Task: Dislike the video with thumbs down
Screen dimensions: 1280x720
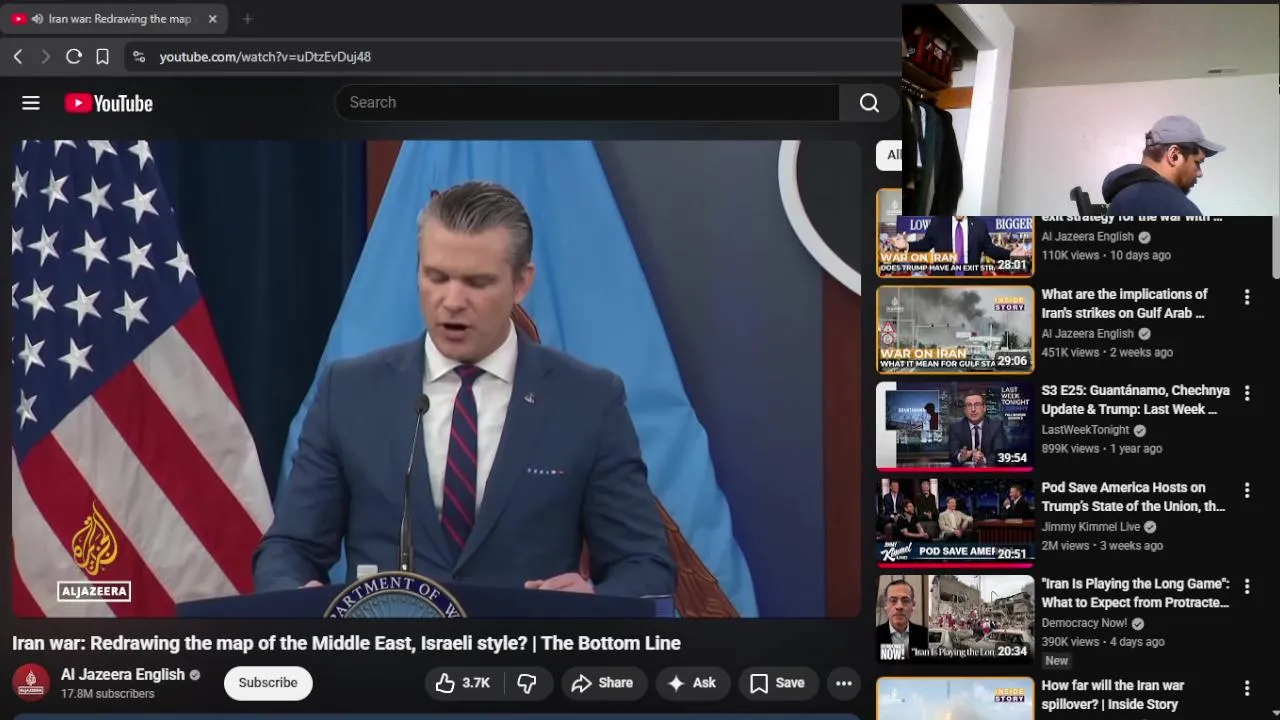Action: tap(527, 683)
